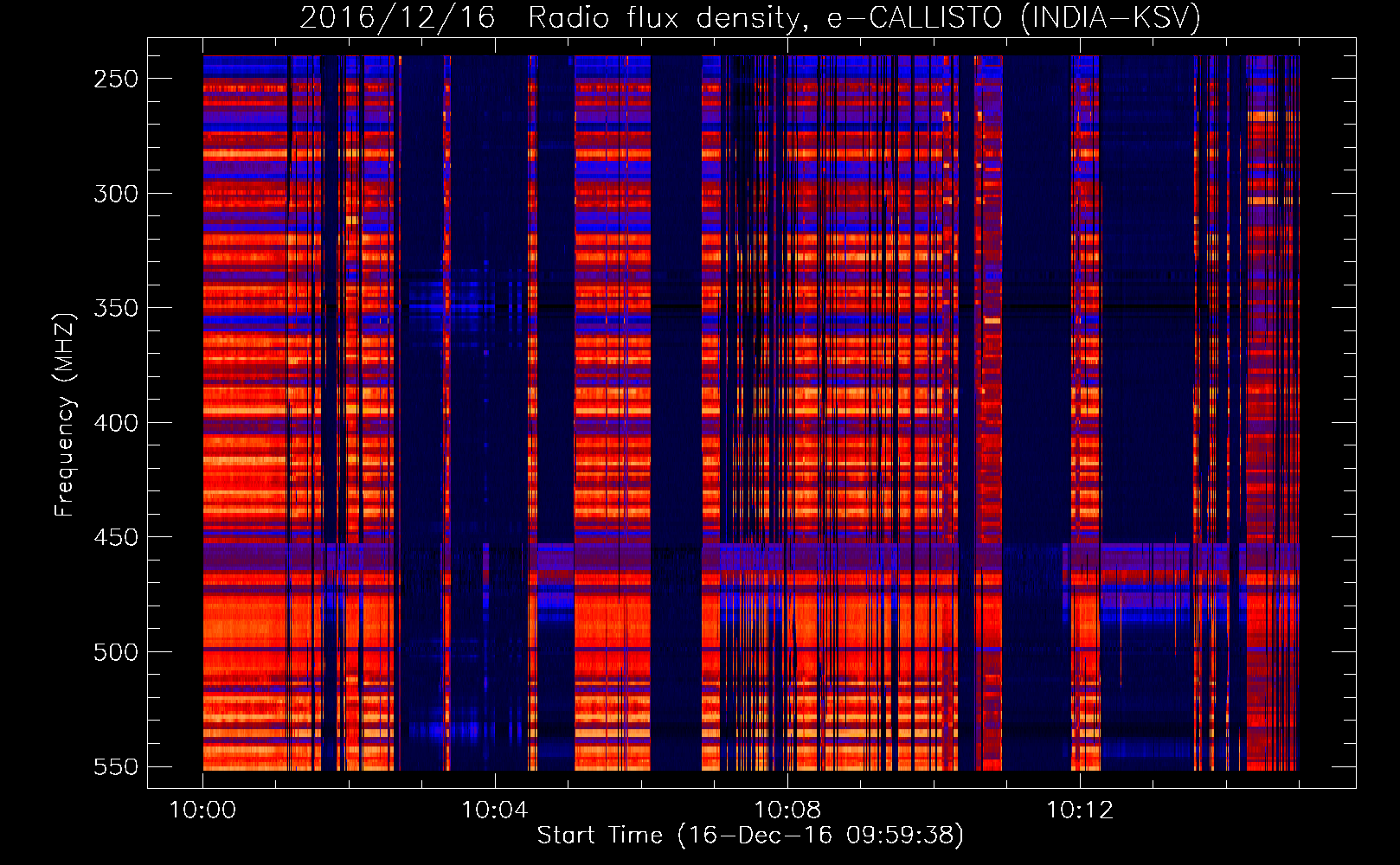Select the 250 frequency tick label
The image size is (1400, 865).
[116, 79]
